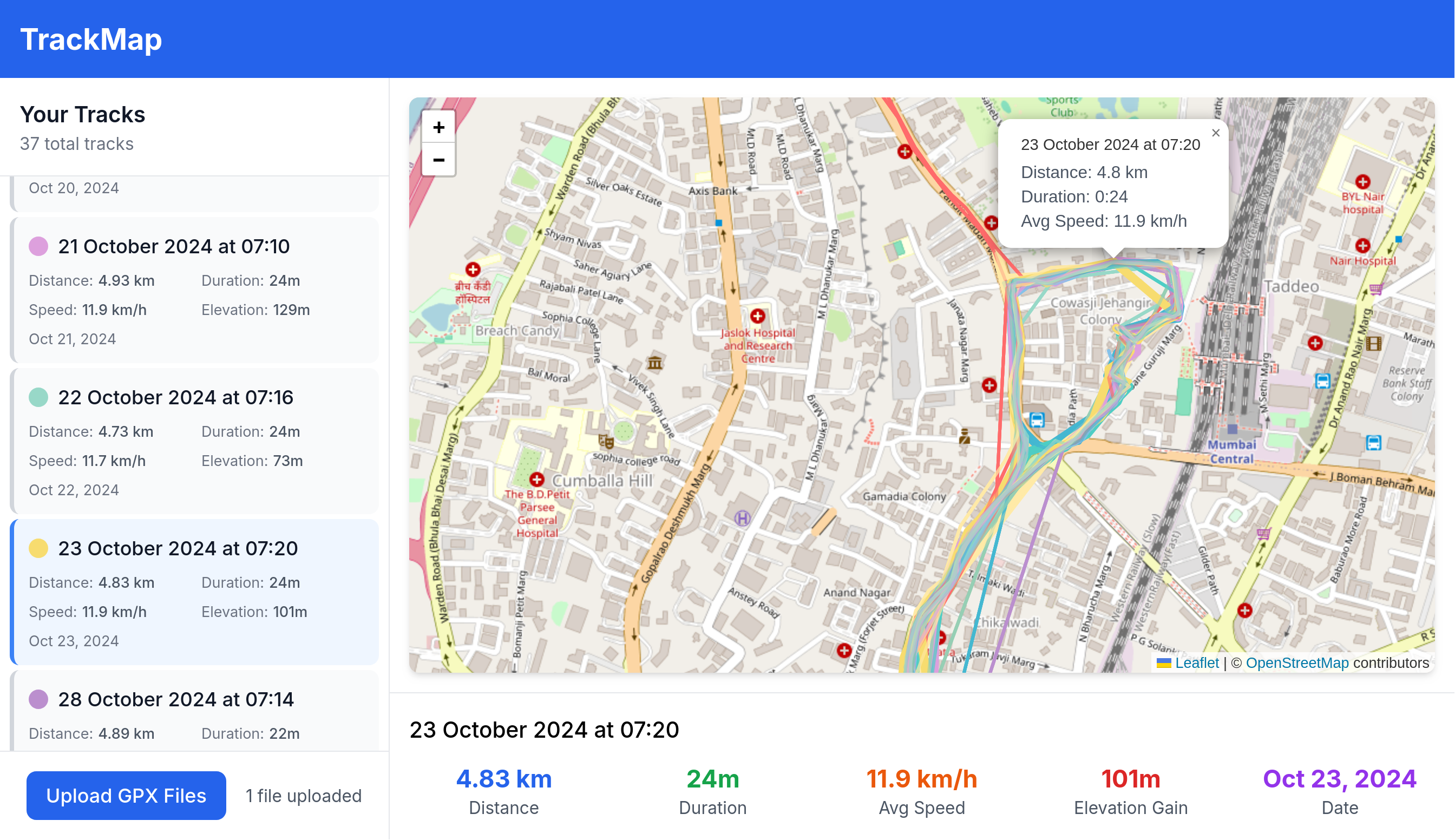Click the yellow dot for the selected track

pyautogui.click(x=38, y=548)
